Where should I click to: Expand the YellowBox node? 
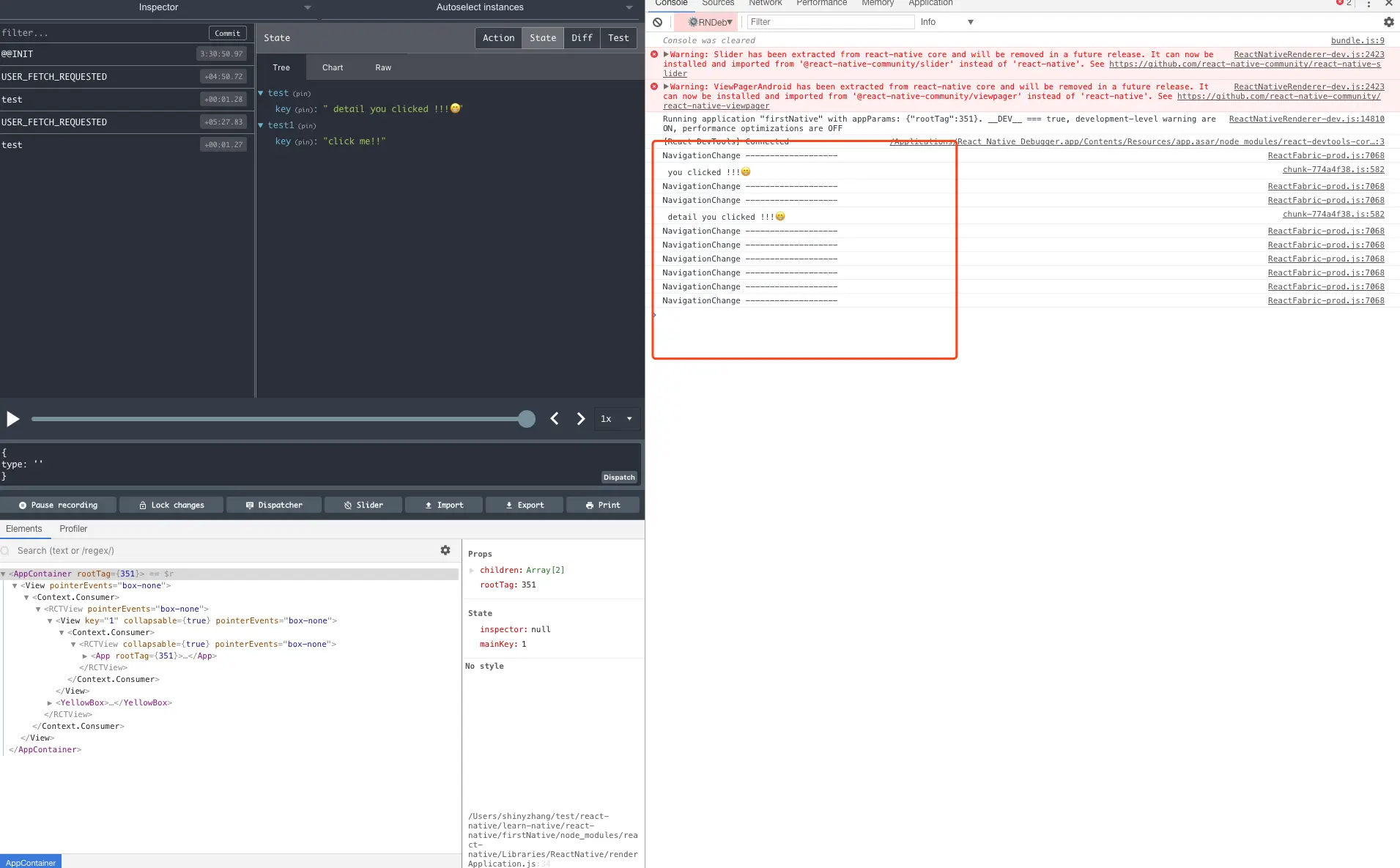[50, 703]
